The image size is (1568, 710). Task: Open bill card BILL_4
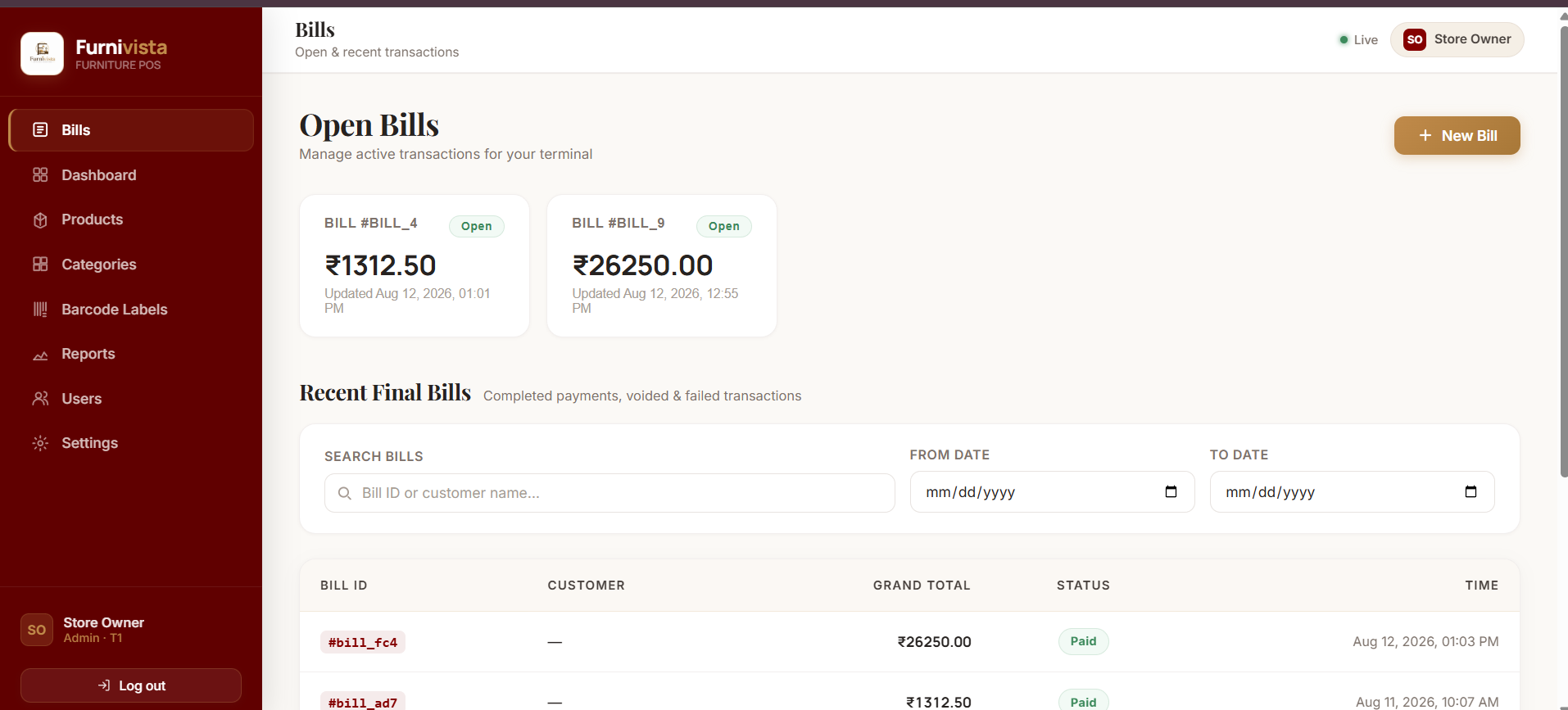(415, 265)
